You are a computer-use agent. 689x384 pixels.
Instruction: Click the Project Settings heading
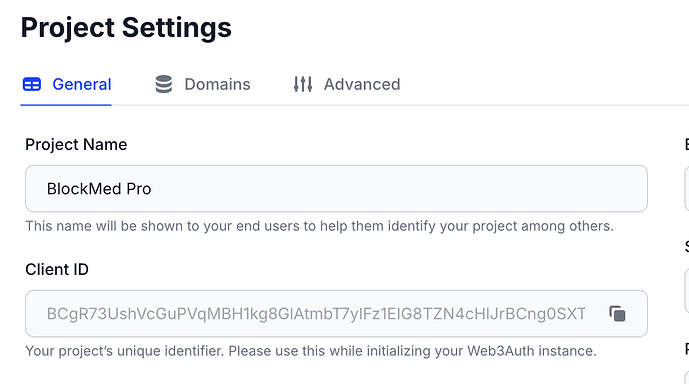pyautogui.click(x=126, y=27)
